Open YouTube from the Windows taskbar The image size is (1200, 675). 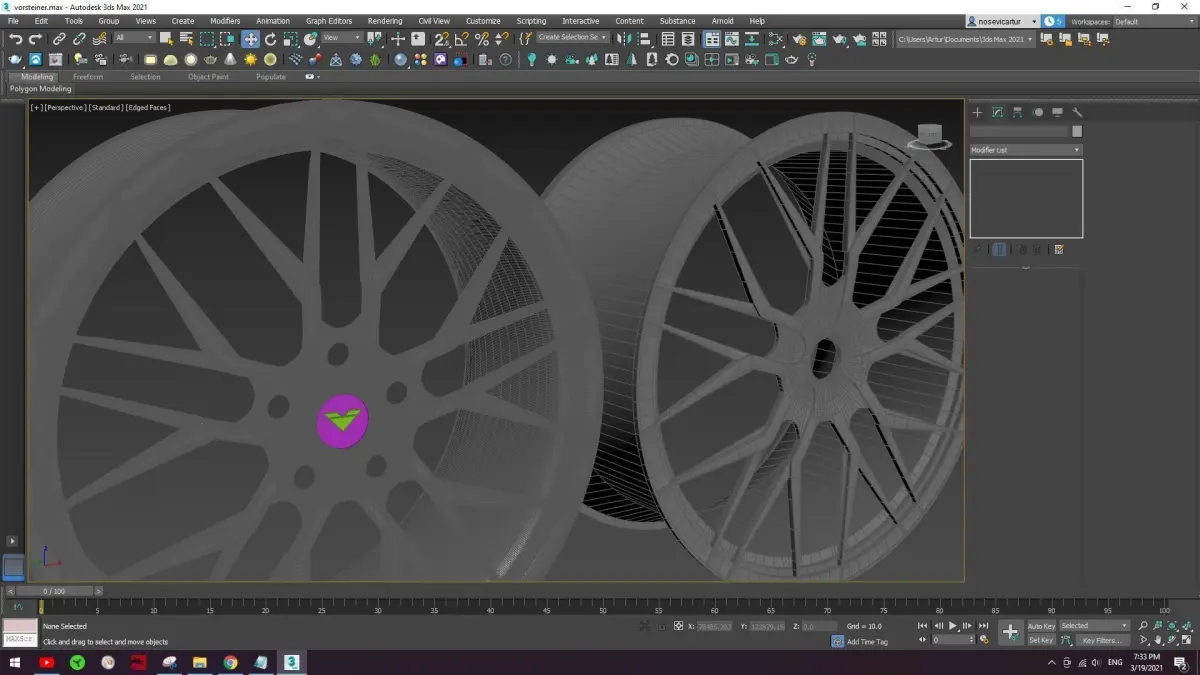[x=47, y=662]
